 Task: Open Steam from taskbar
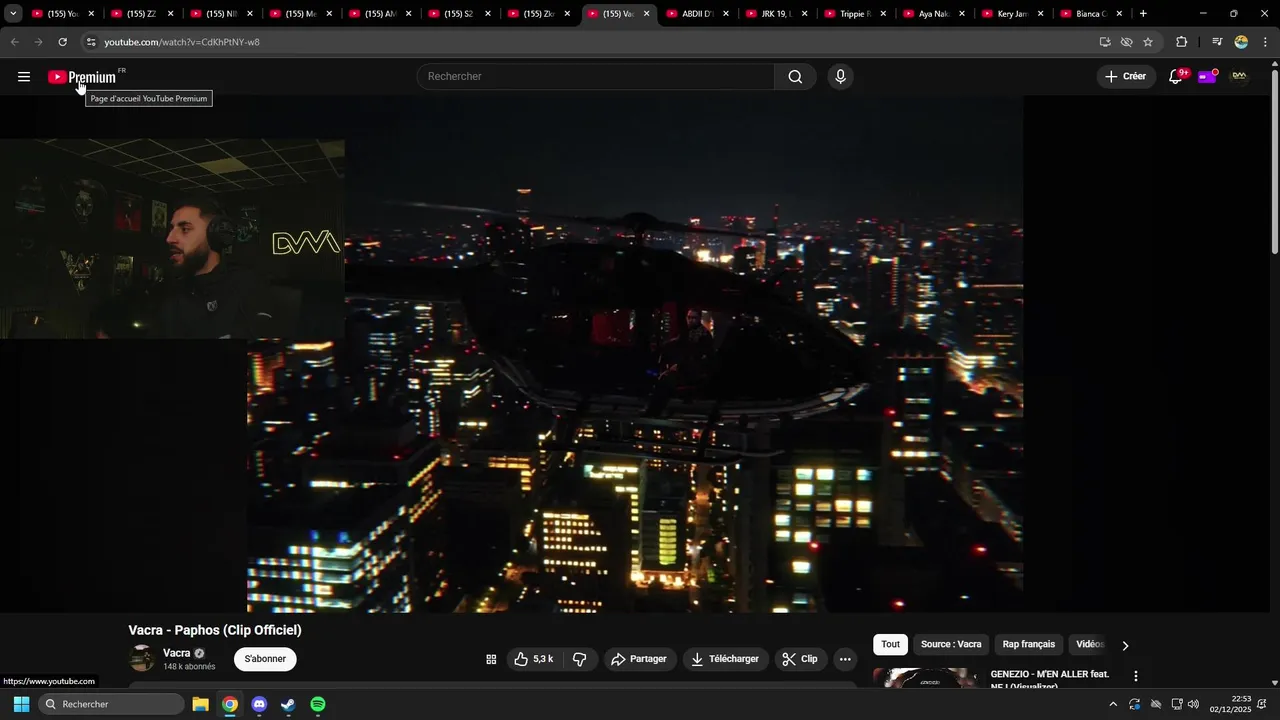coord(288,704)
